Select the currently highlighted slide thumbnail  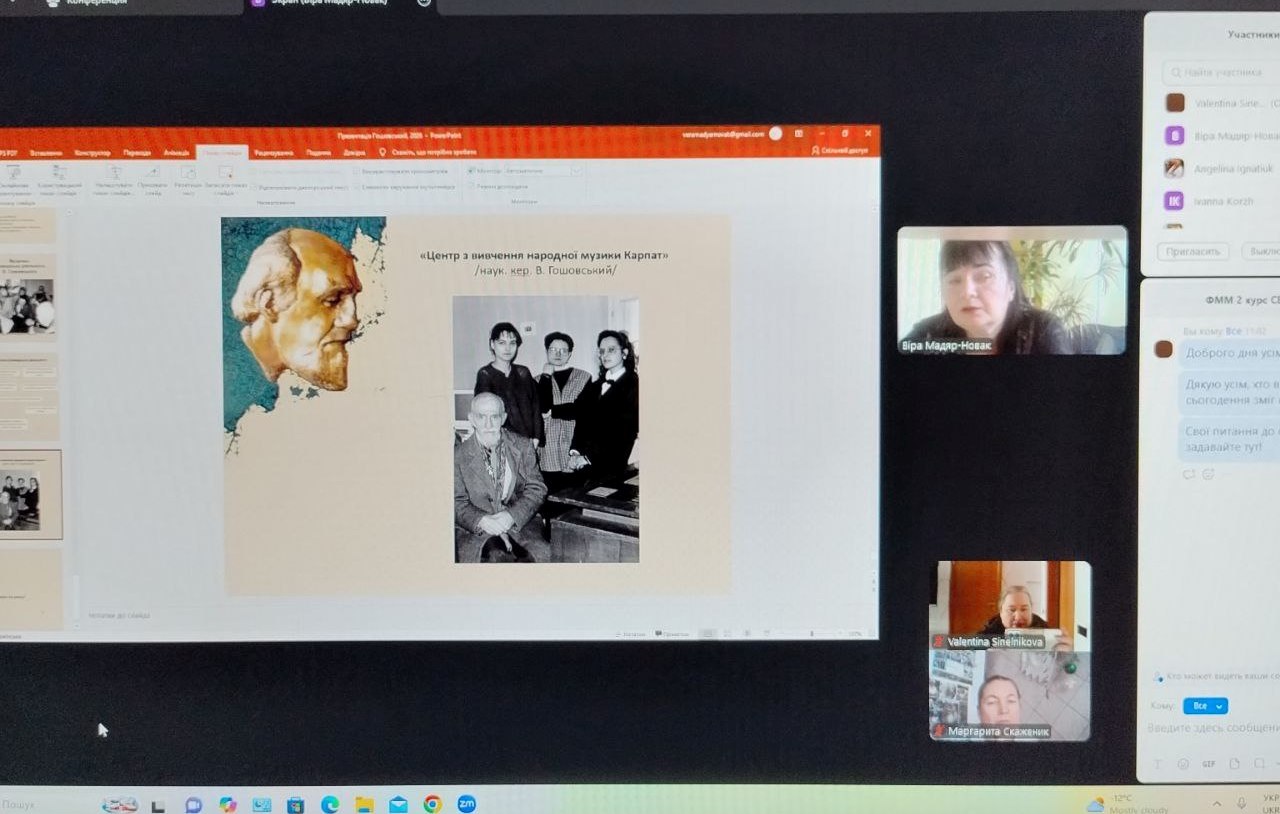29,494
